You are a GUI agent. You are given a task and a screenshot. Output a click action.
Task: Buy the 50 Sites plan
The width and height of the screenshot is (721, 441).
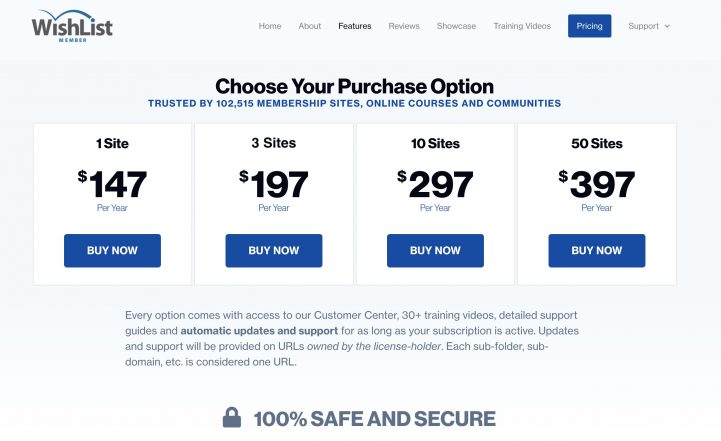tap(597, 251)
